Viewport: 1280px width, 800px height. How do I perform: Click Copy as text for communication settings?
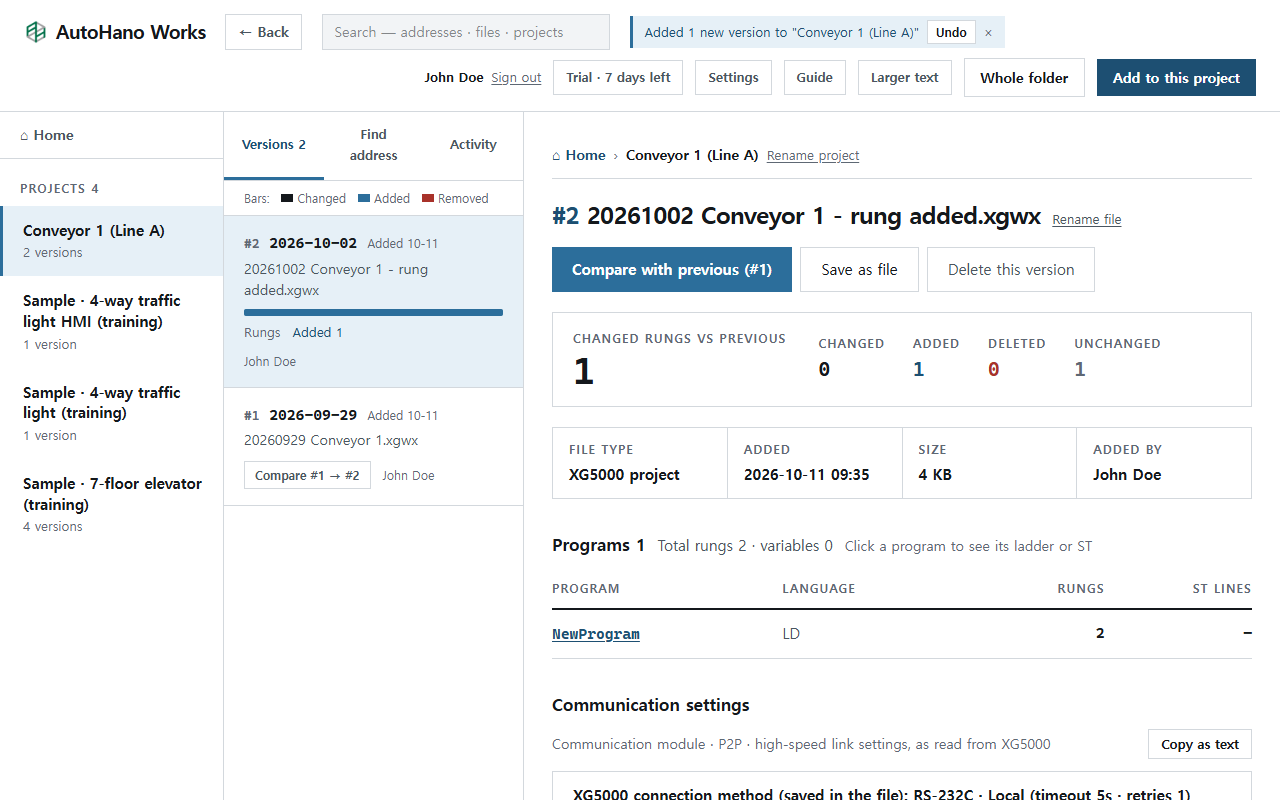point(1200,745)
